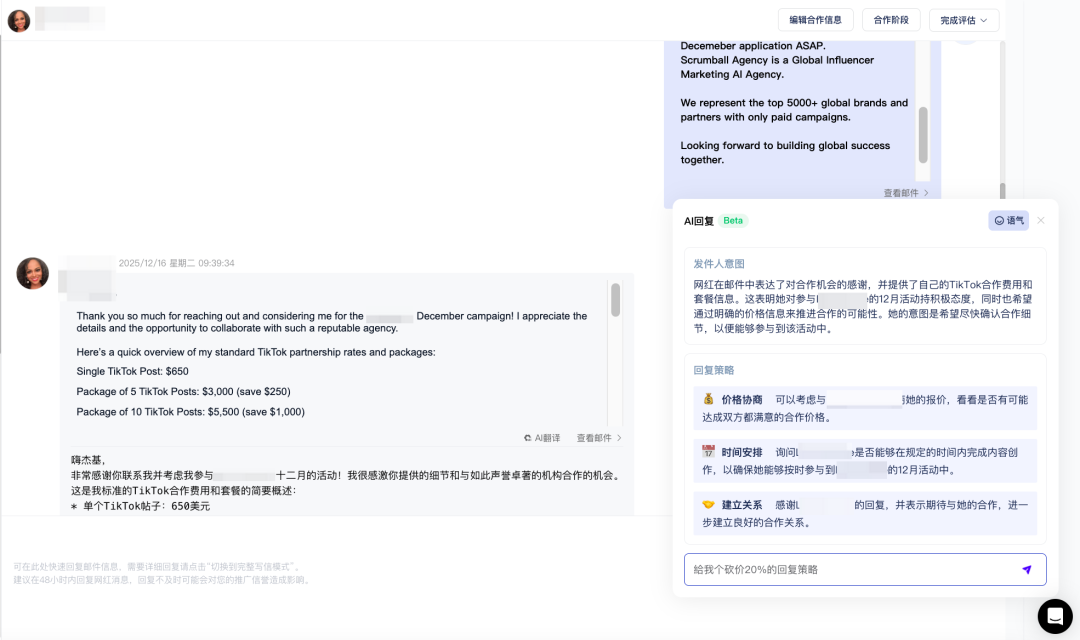The height and width of the screenshot is (640, 1080).
Task: Open the 完成评估 dropdown
Action: coord(963,19)
